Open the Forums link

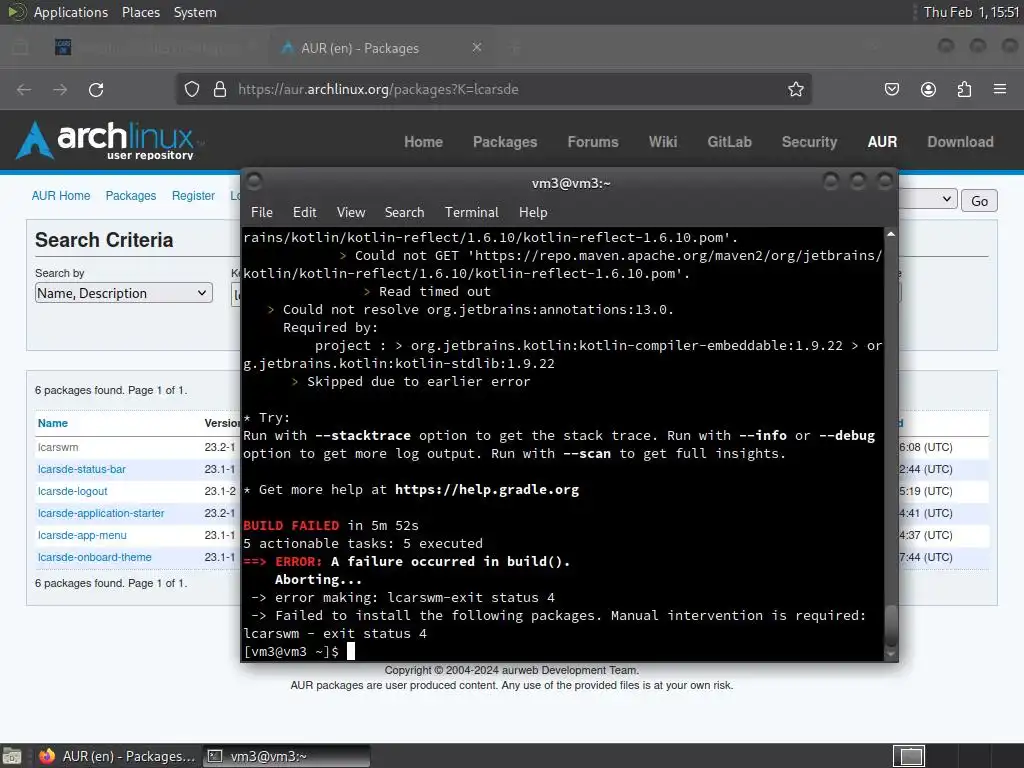pos(593,142)
